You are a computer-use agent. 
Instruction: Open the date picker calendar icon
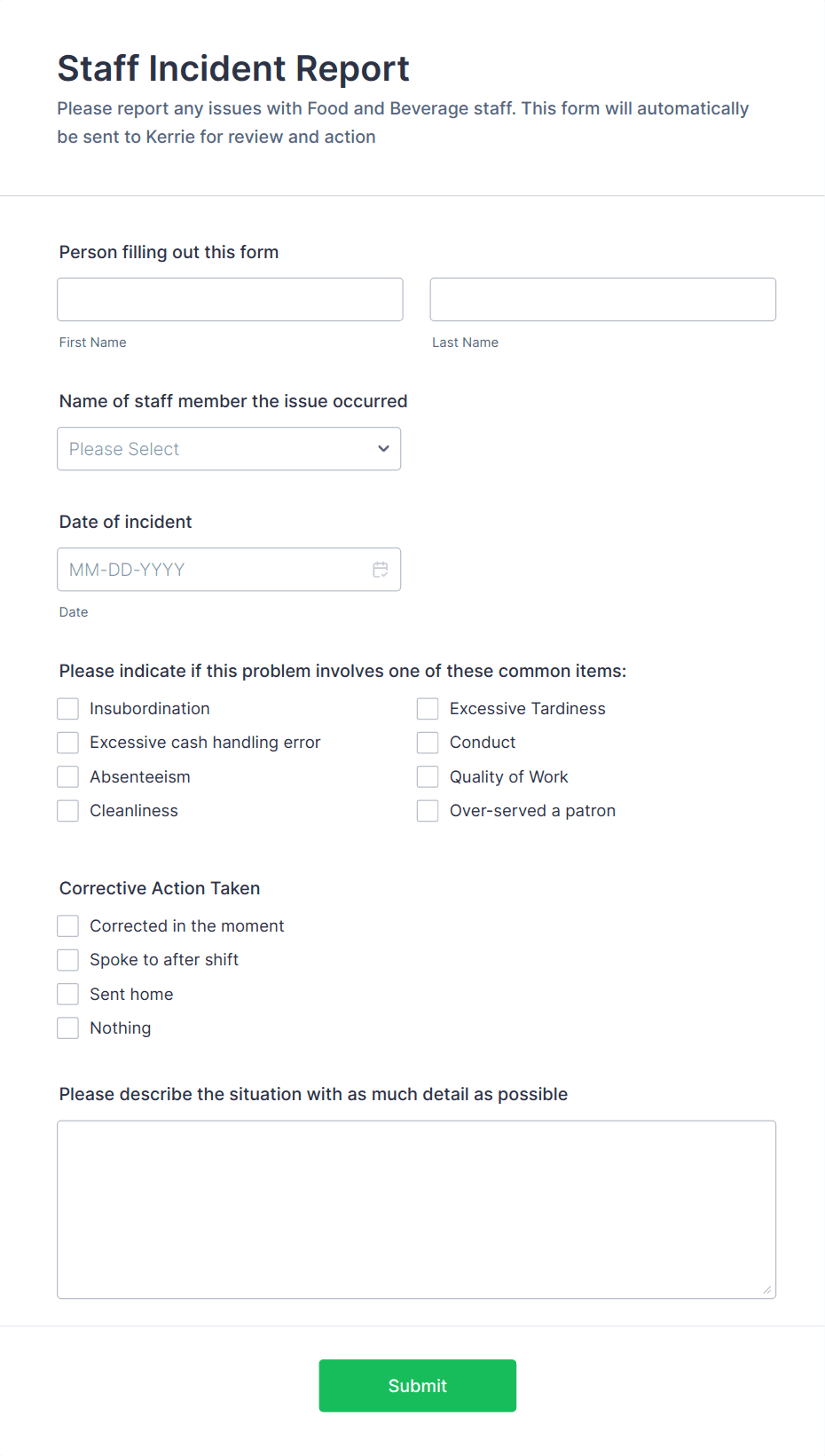tap(381, 569)
